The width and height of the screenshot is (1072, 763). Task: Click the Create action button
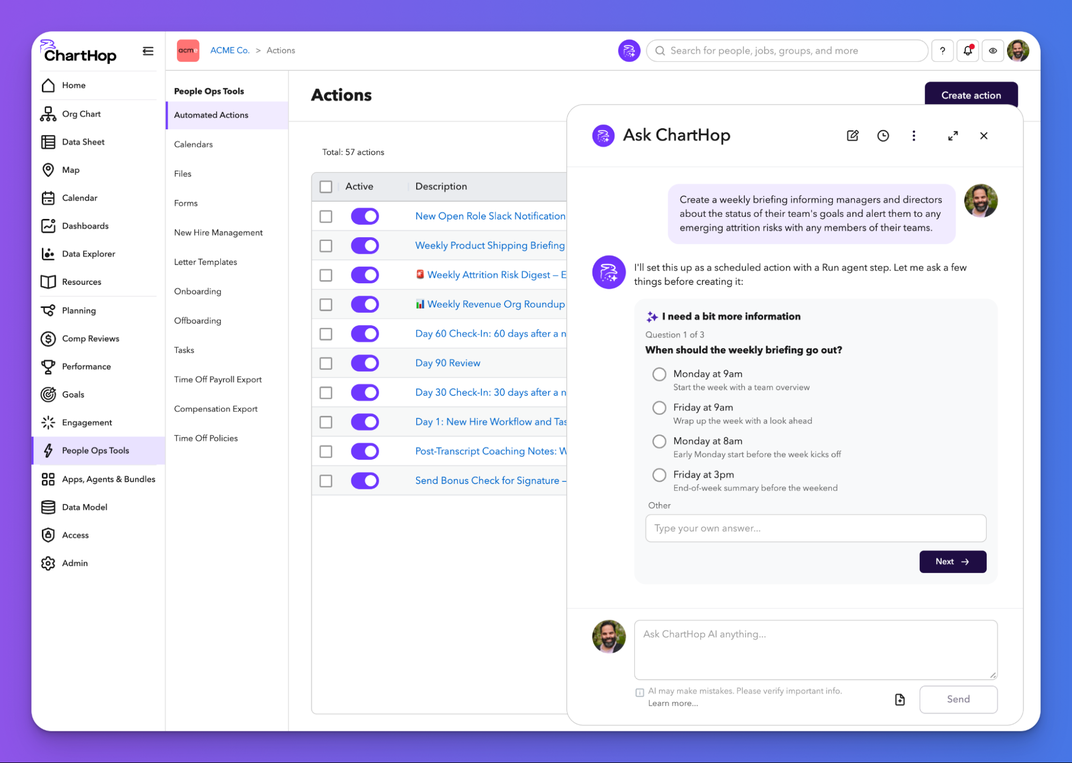click(971, 95)
